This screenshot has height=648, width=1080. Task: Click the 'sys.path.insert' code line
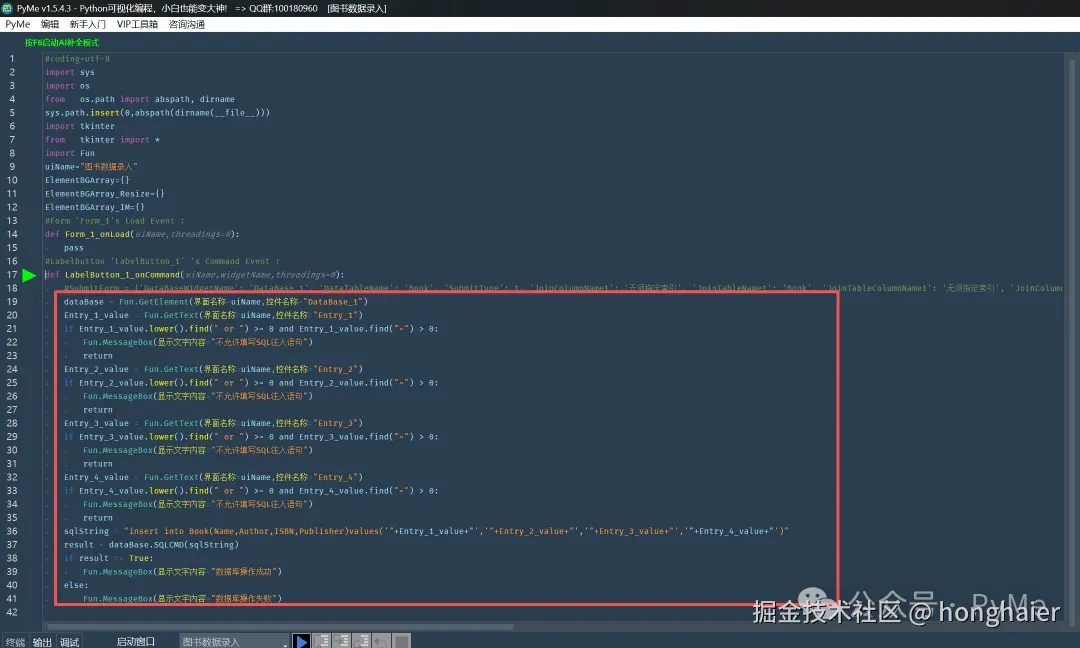click(x=157, y=112)
